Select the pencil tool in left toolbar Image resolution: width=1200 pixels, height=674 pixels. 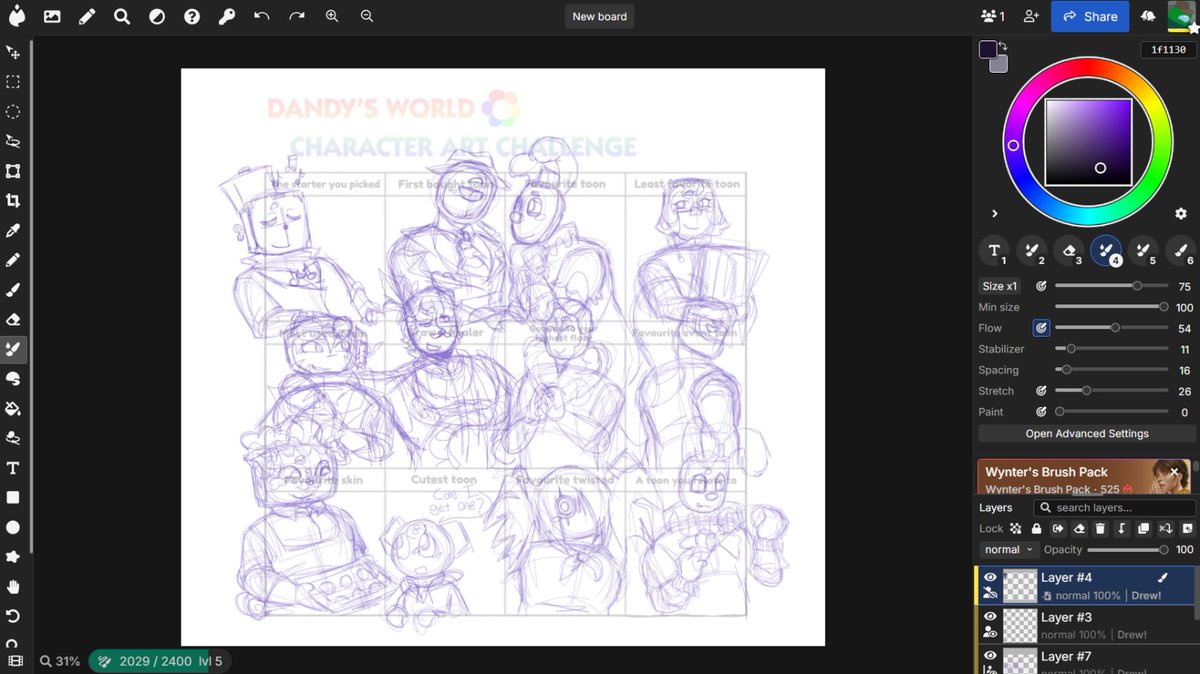(x=13, y=260)
